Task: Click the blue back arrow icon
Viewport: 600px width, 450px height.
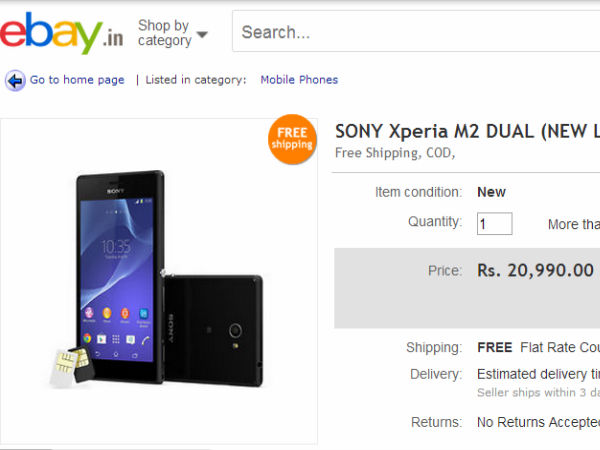Action: [x=15, y=80]
